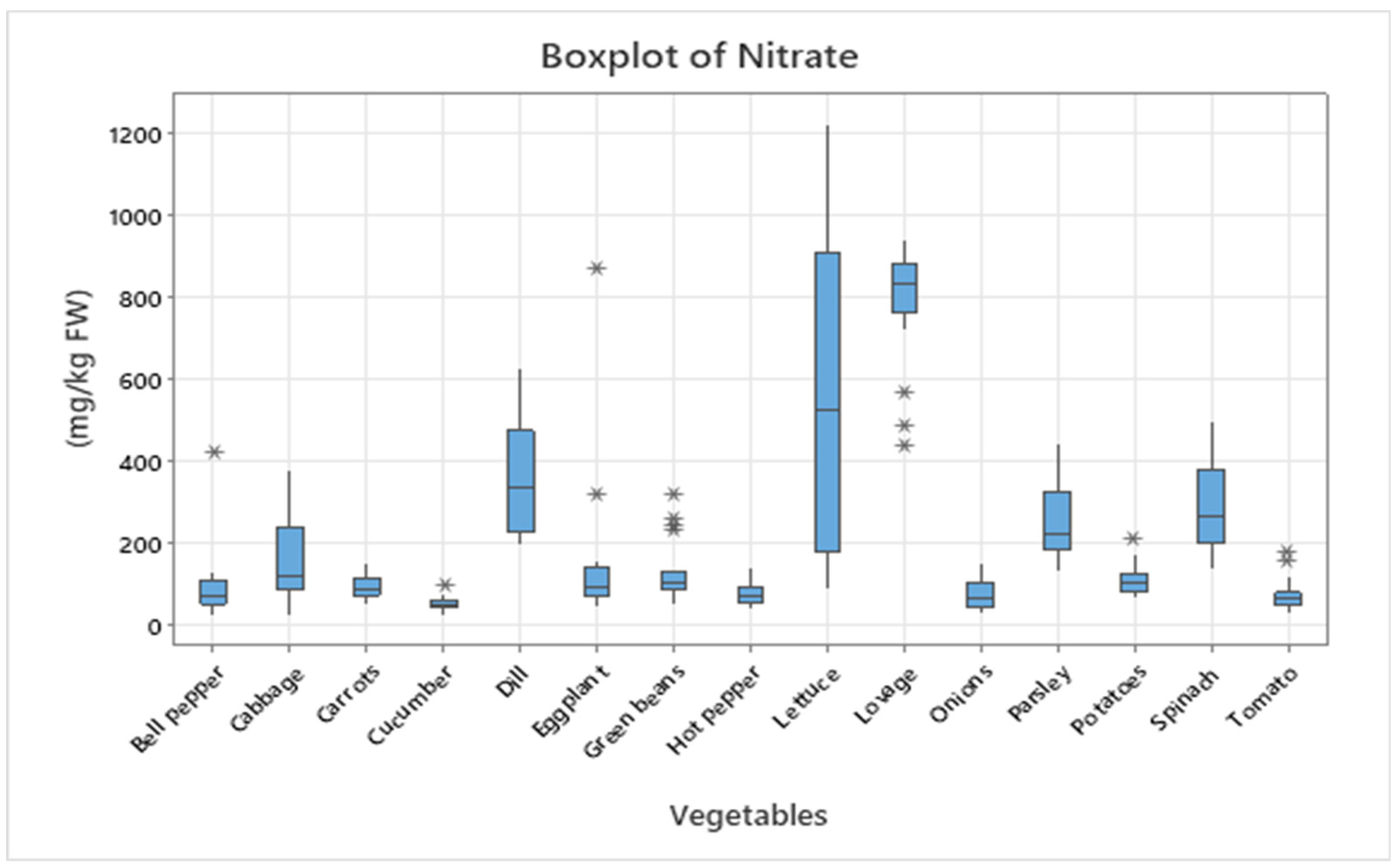Screen dimensions: 1399x868
Task: Click the Potatoes outlier asterisk
Action: (x=1133, y=539)
